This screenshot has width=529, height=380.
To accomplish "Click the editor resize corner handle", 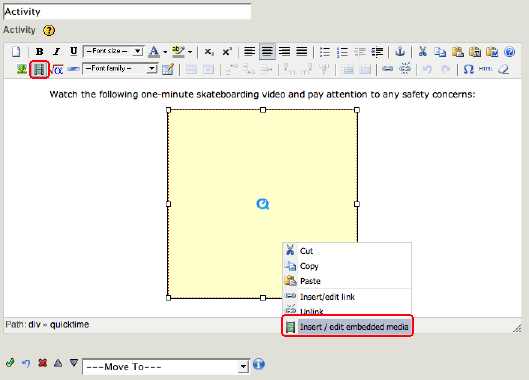I will click(517, 328).
